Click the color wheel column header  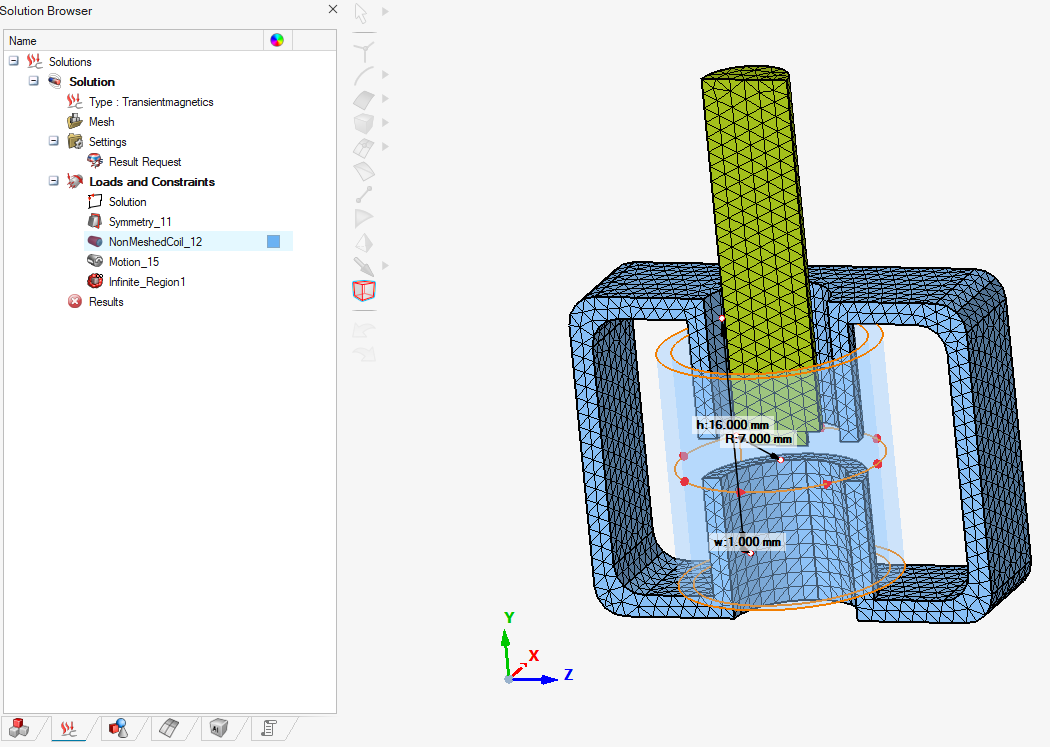[277, 41]
